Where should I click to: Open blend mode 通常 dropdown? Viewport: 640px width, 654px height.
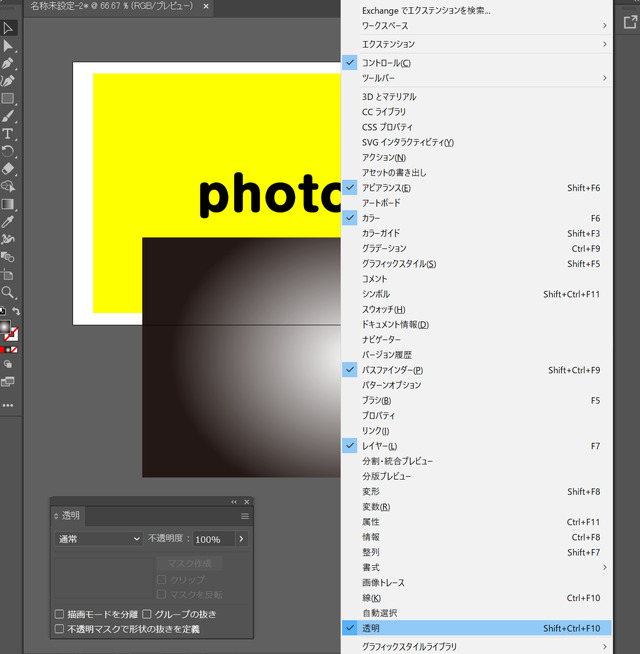[x=99, y=539]
